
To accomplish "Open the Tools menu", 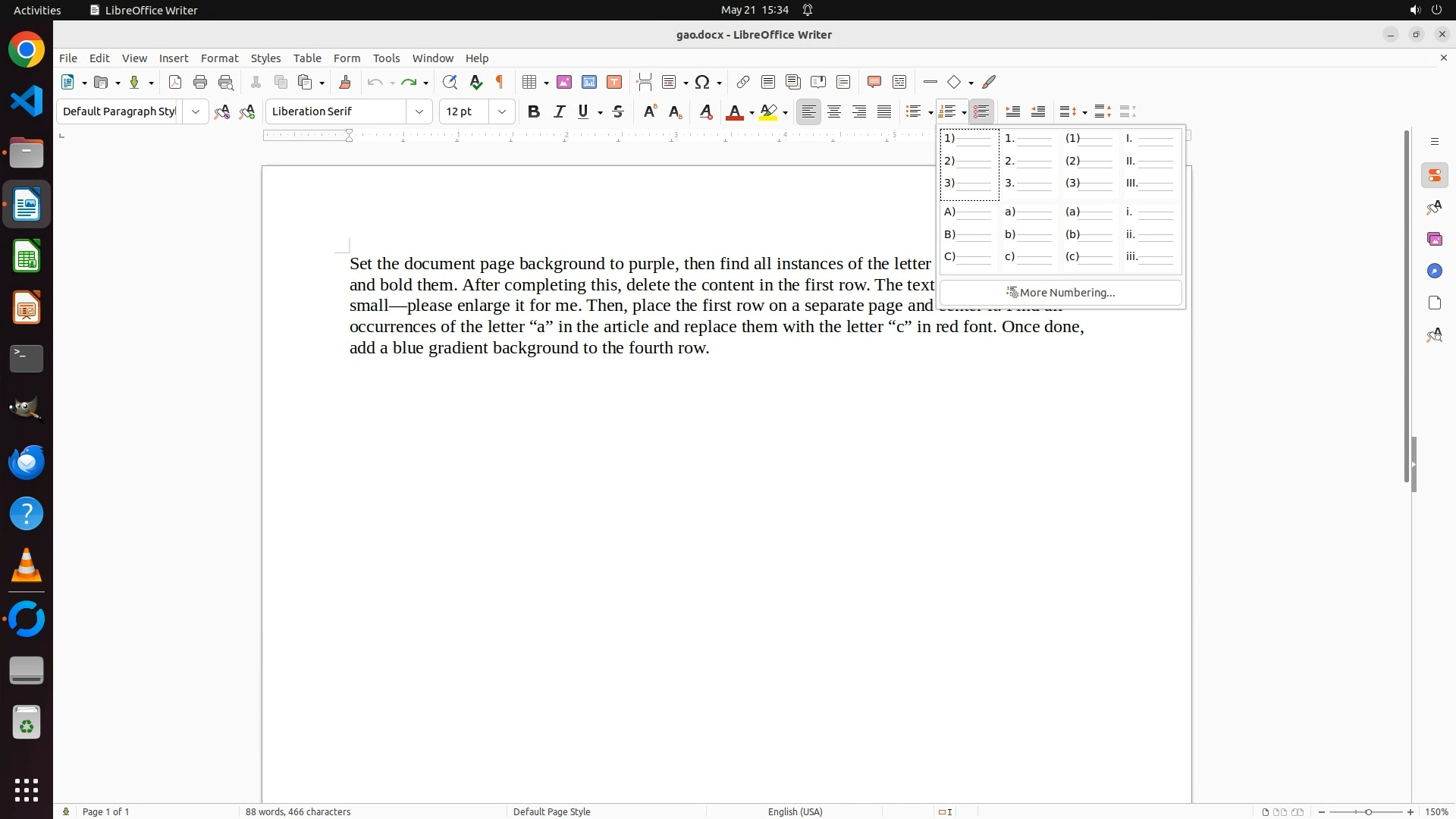I will pyautogui.click(x=386, y=58).
